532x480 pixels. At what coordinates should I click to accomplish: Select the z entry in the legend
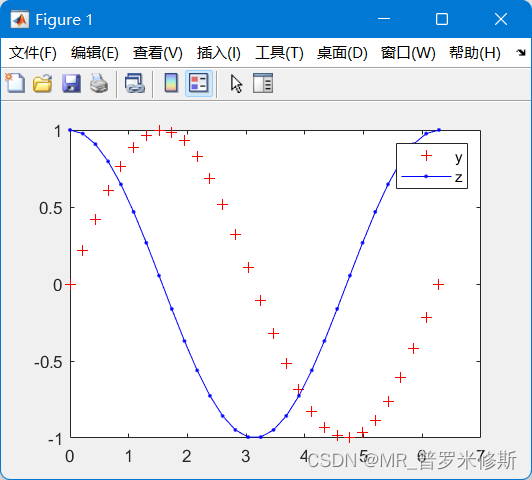coord(458,177)
